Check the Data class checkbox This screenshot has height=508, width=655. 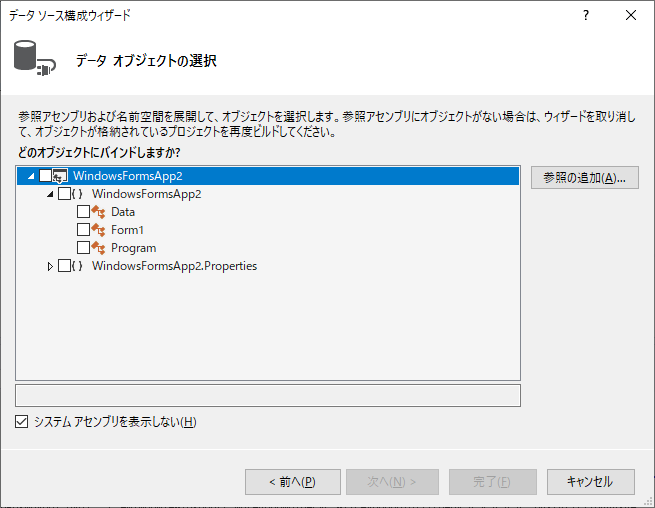[83, 212]
